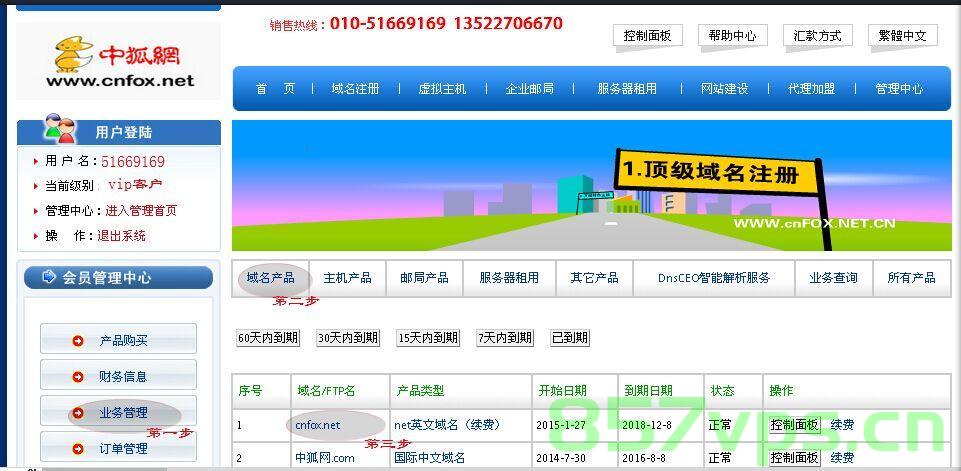Select 邮局产品 tab
This screenshot has height=471, width=961.
click(424, 278)
